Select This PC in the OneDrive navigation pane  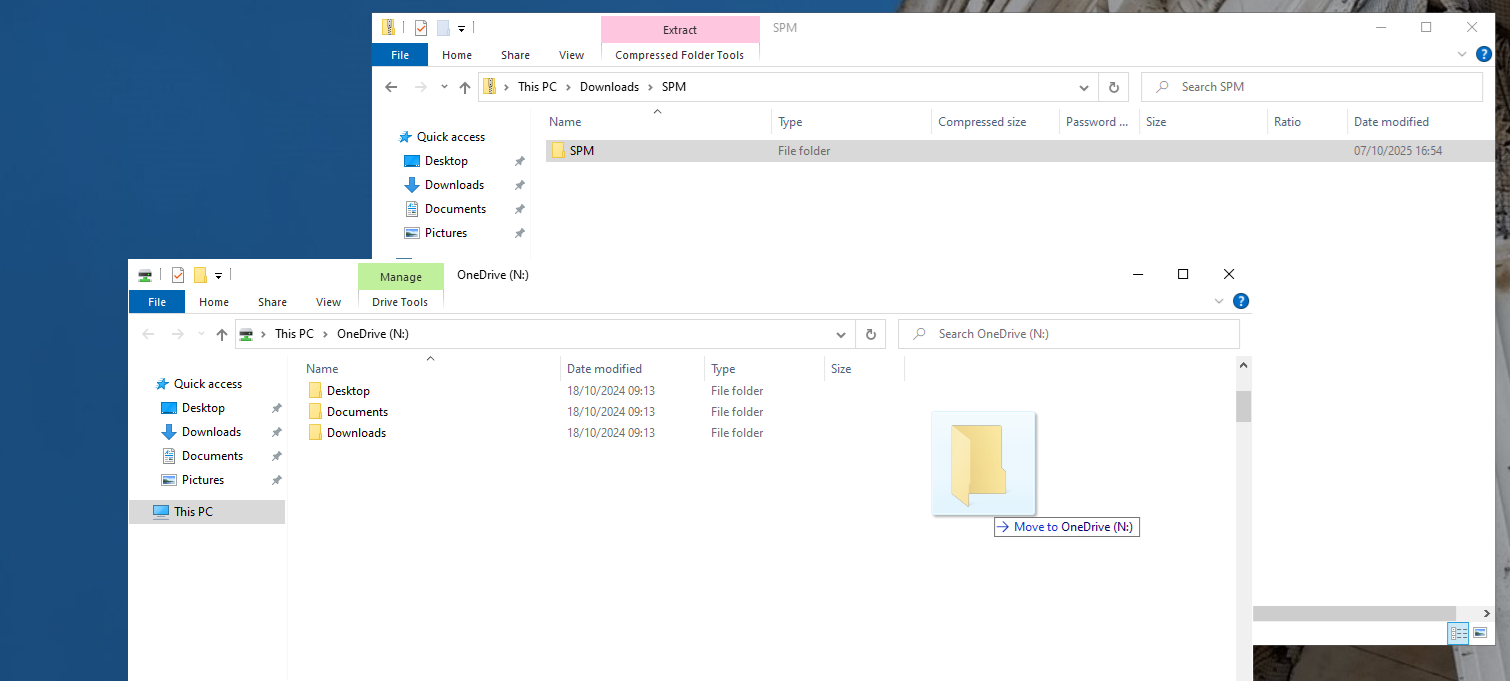point(193,512)
